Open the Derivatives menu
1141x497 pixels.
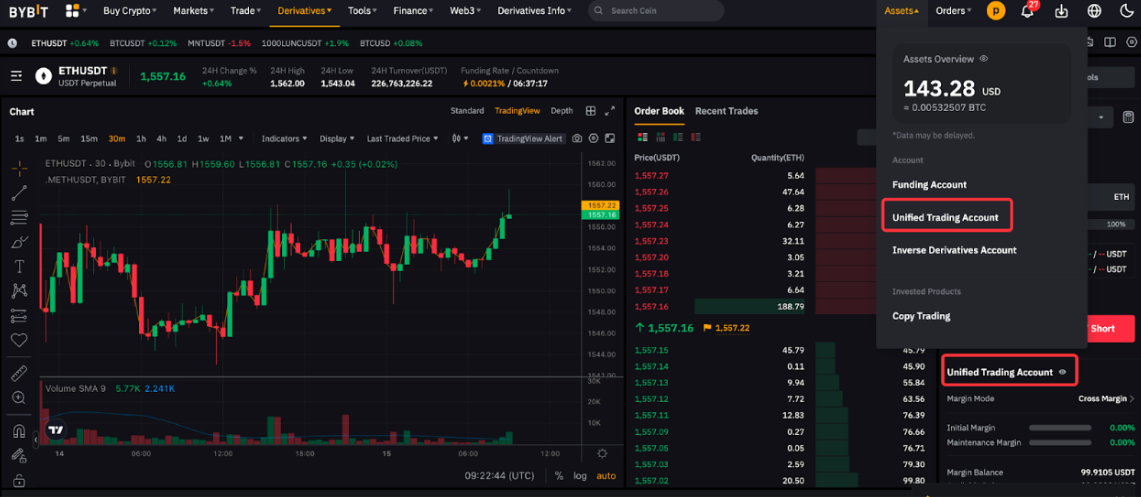coord(304,11)
